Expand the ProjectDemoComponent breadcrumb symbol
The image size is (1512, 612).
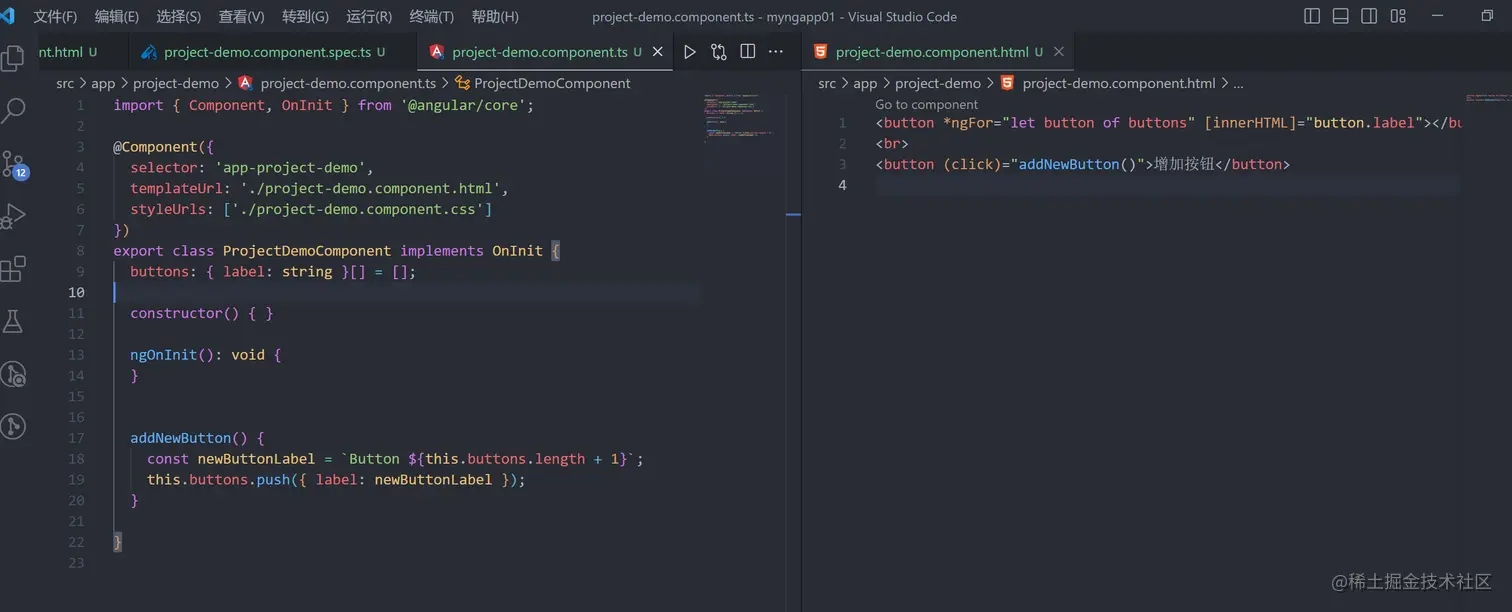pos(552,83)
